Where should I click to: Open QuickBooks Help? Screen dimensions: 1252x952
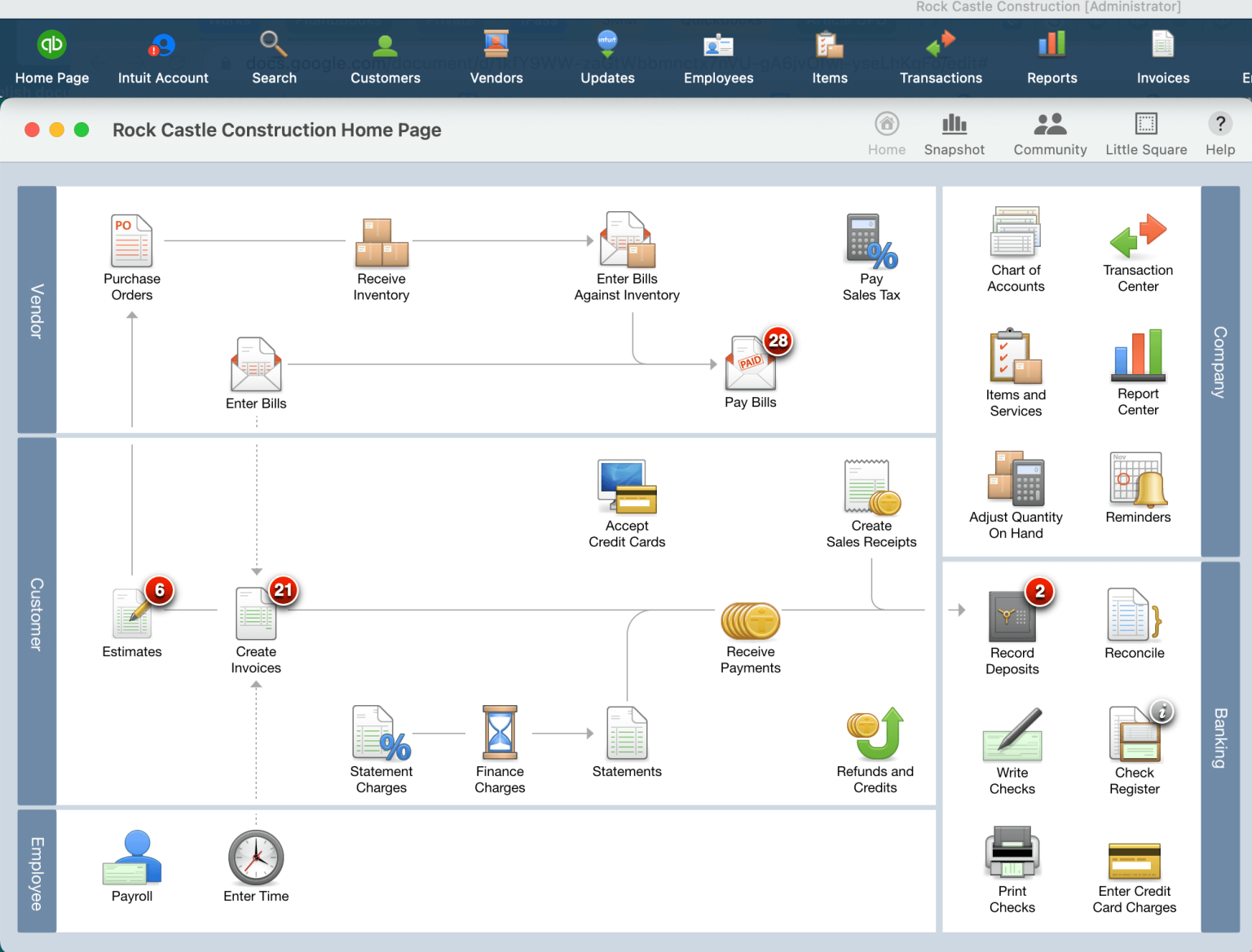point(1219,132)
